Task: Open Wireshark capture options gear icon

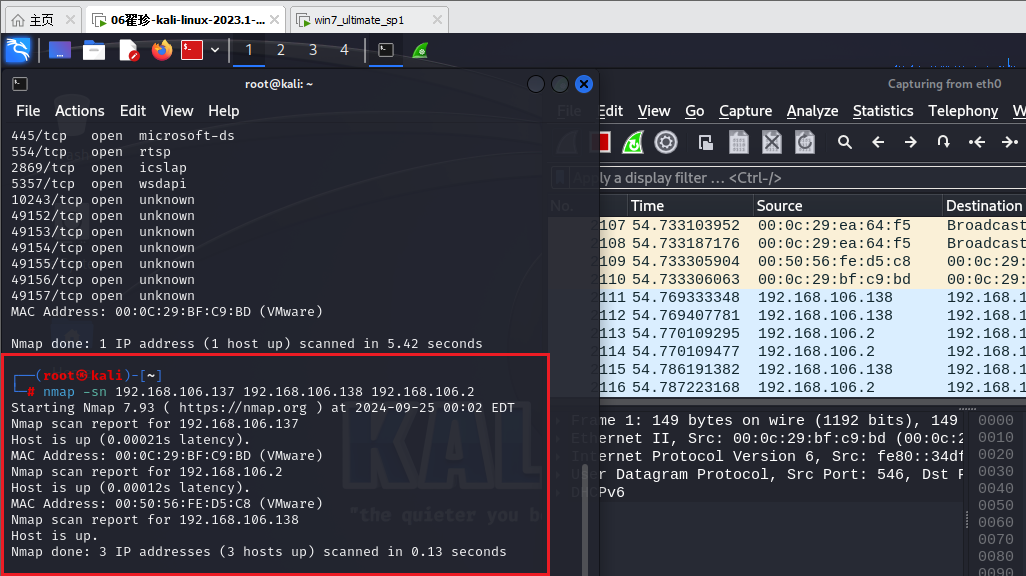Action: point(666,142)
